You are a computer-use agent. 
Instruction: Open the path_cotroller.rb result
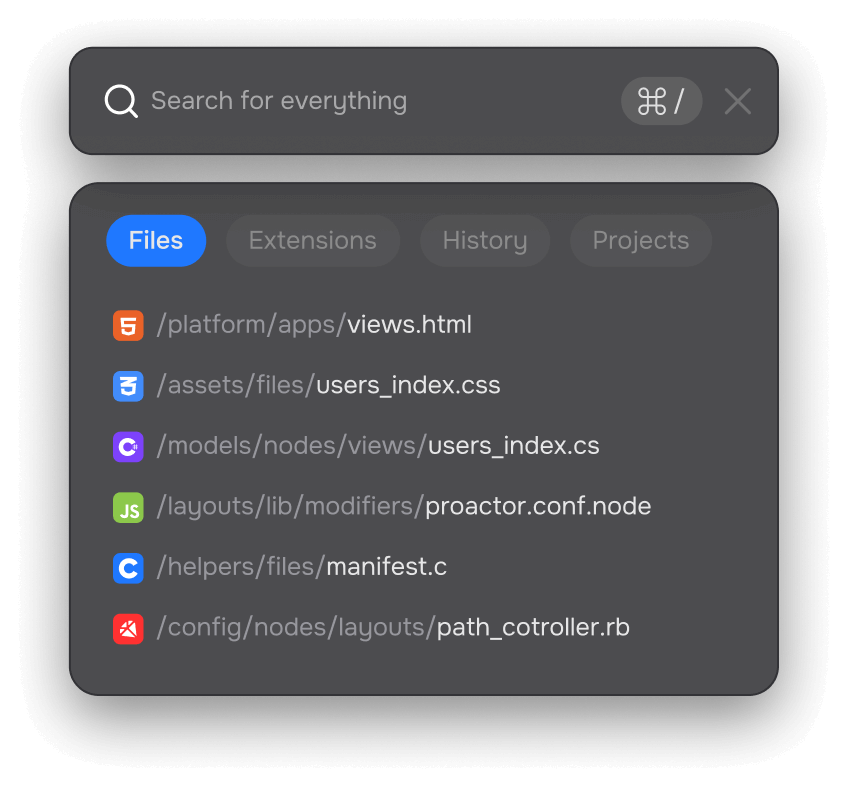tap(390, 628)
